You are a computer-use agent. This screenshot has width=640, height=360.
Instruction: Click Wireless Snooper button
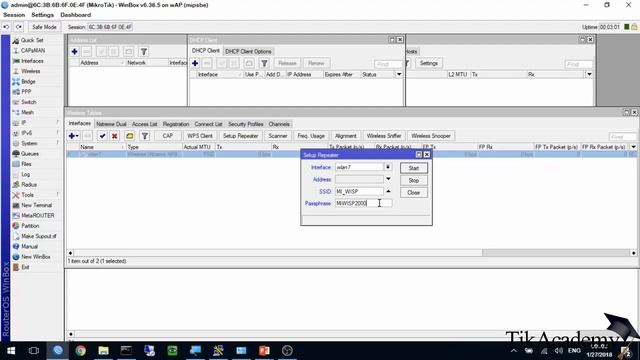[x=431, y=136]
